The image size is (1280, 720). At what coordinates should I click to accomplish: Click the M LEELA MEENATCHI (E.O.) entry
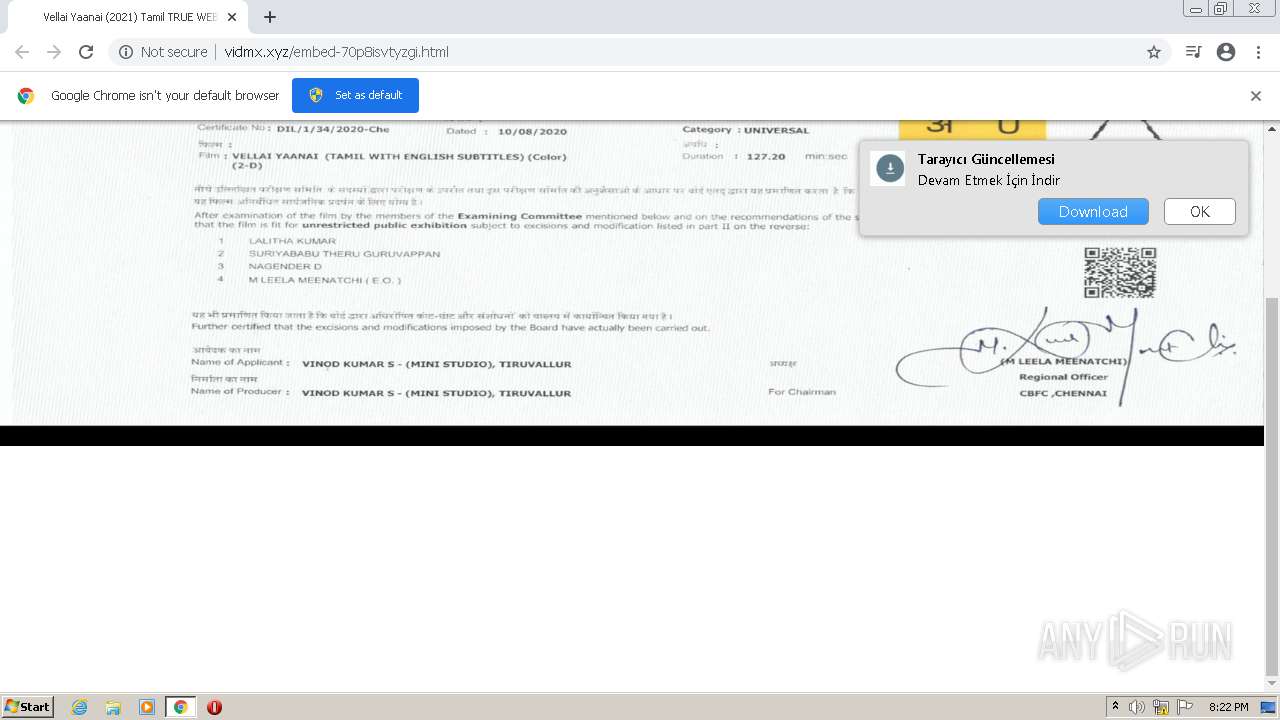click(324, 280)
